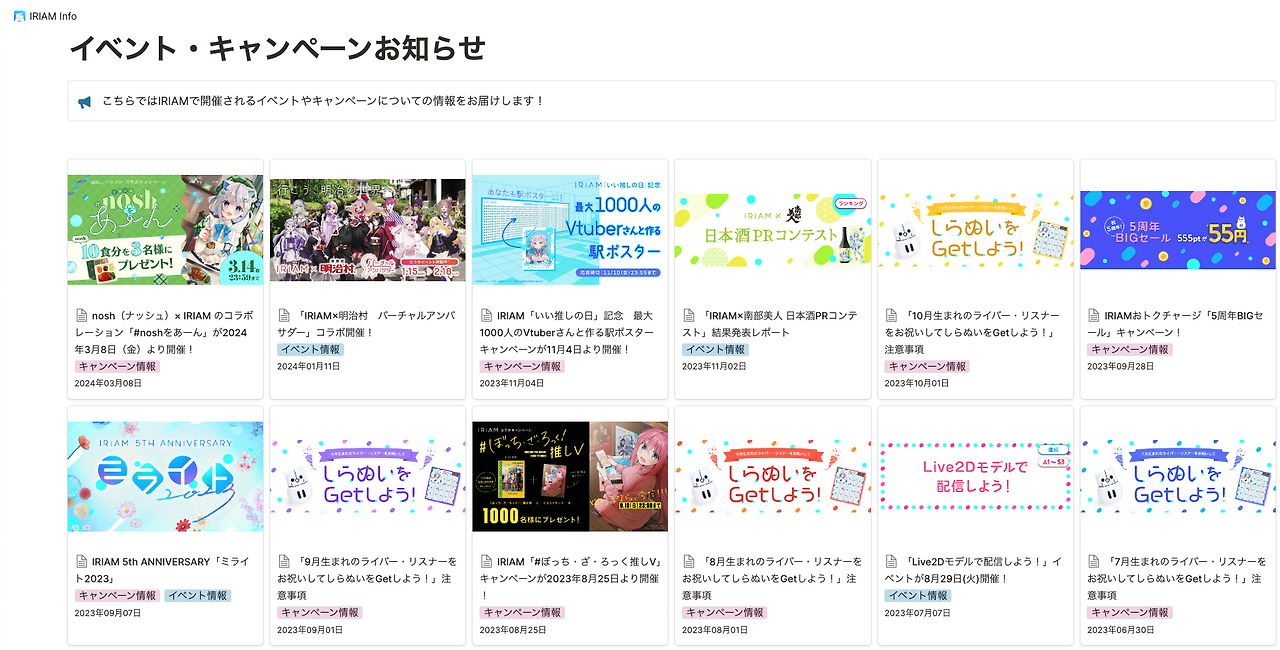The height and width of the screenshot is (650, 1280).
Task: Click the page icon beside 8月生まれ title
Action: [689, 562]
